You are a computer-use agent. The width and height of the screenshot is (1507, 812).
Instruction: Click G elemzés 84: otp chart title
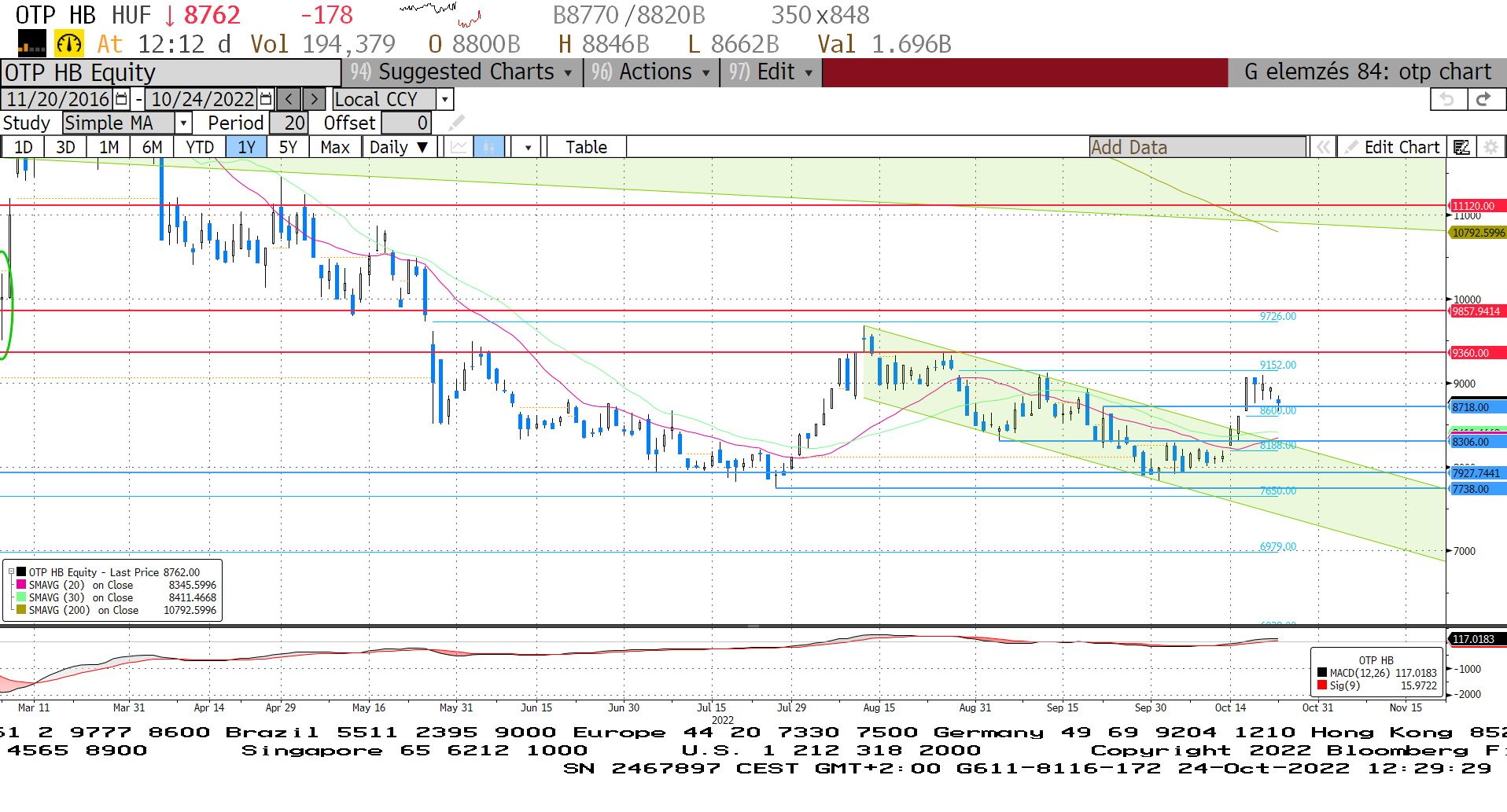click(1367, 72)
